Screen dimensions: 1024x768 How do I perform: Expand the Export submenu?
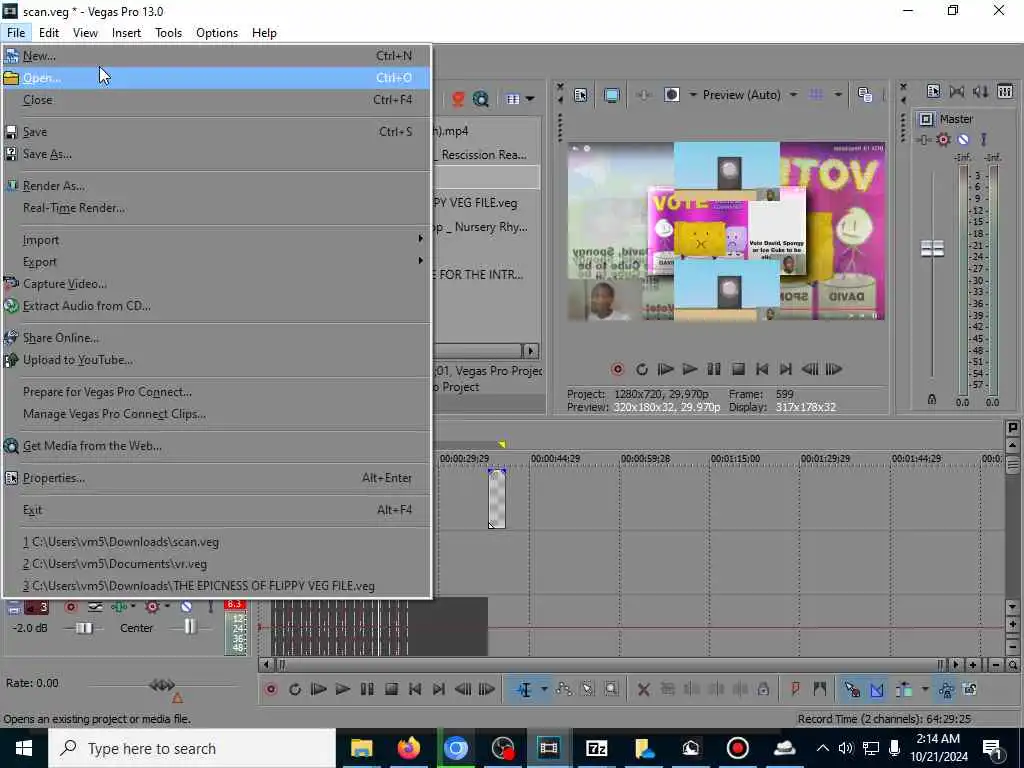pyautogui.click(x=216, y=262)
